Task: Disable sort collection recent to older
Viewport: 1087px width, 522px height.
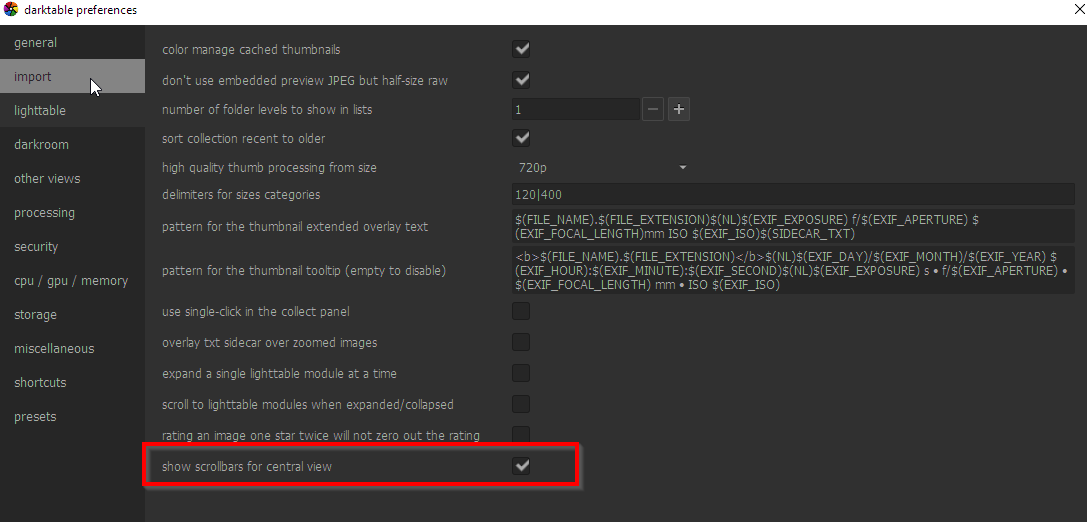Action: click(x=521, y=138)
